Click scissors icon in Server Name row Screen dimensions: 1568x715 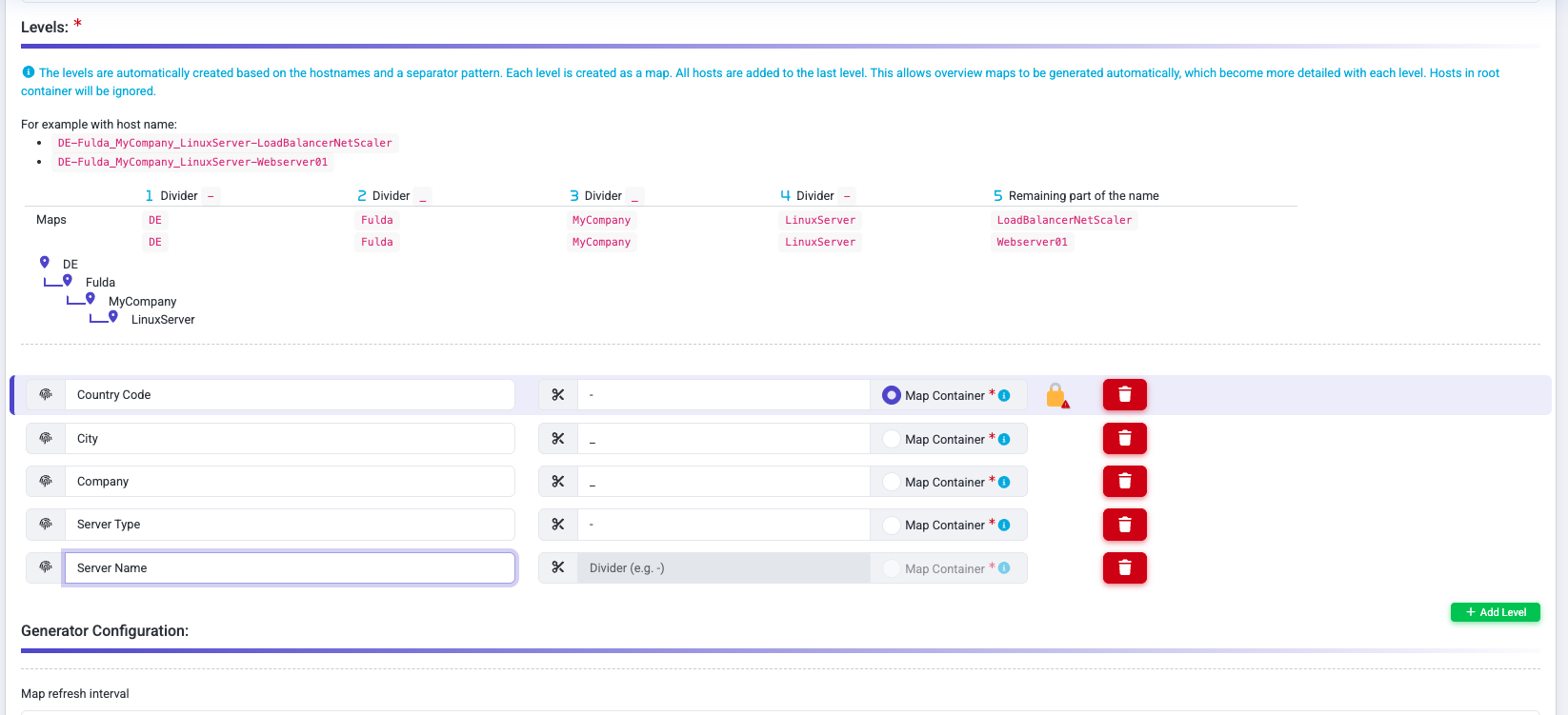coord(558,568)
